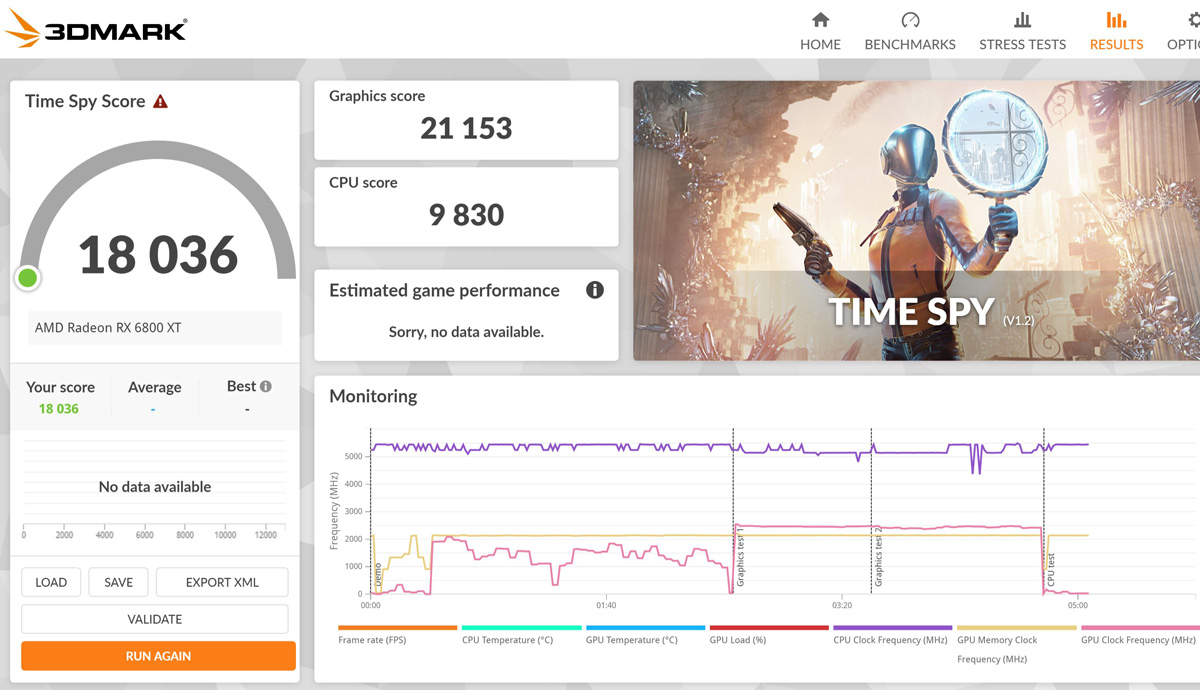Click the Benchmarks gauge icon
Image resolution: width=1200 pixels, height=690 pixels.
tap(910, 20)
